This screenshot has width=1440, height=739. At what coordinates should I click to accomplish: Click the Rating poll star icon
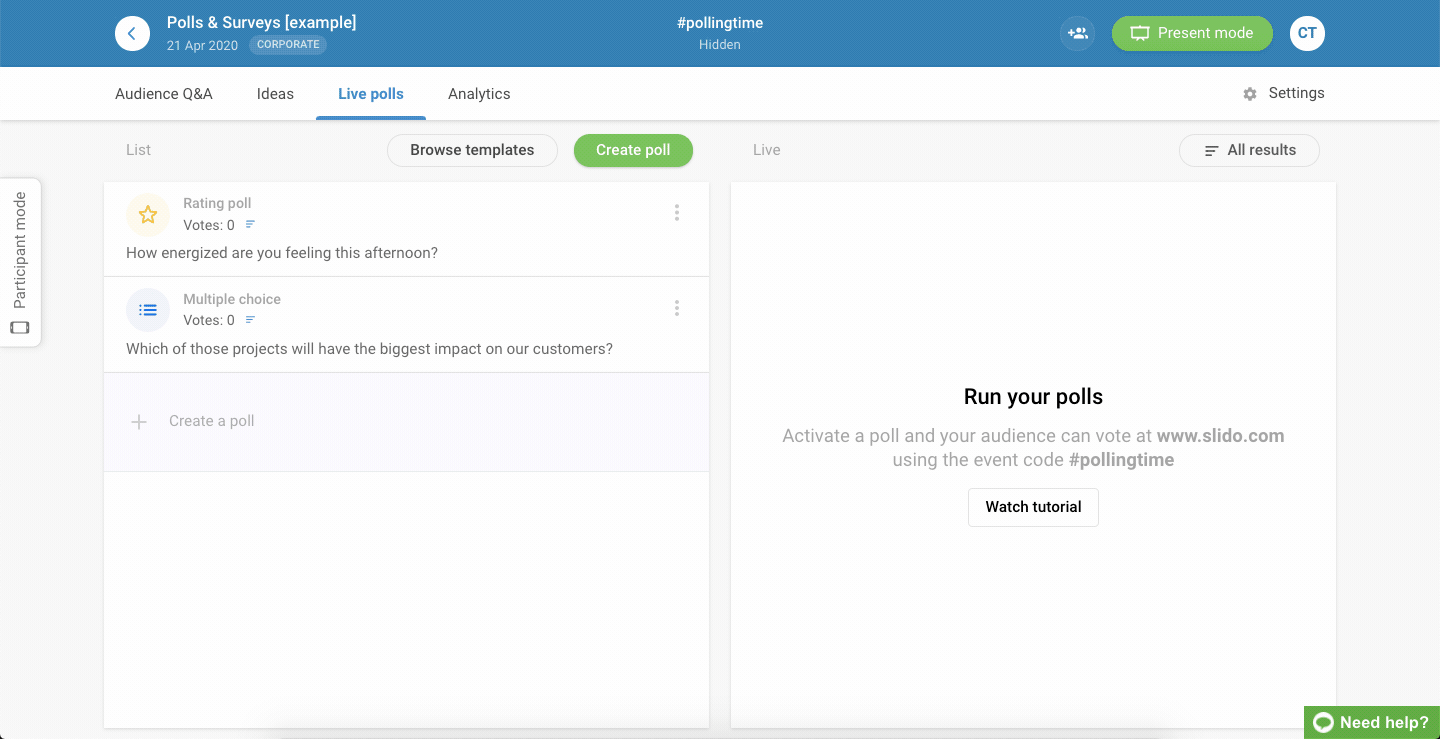[x=148, y=215]
